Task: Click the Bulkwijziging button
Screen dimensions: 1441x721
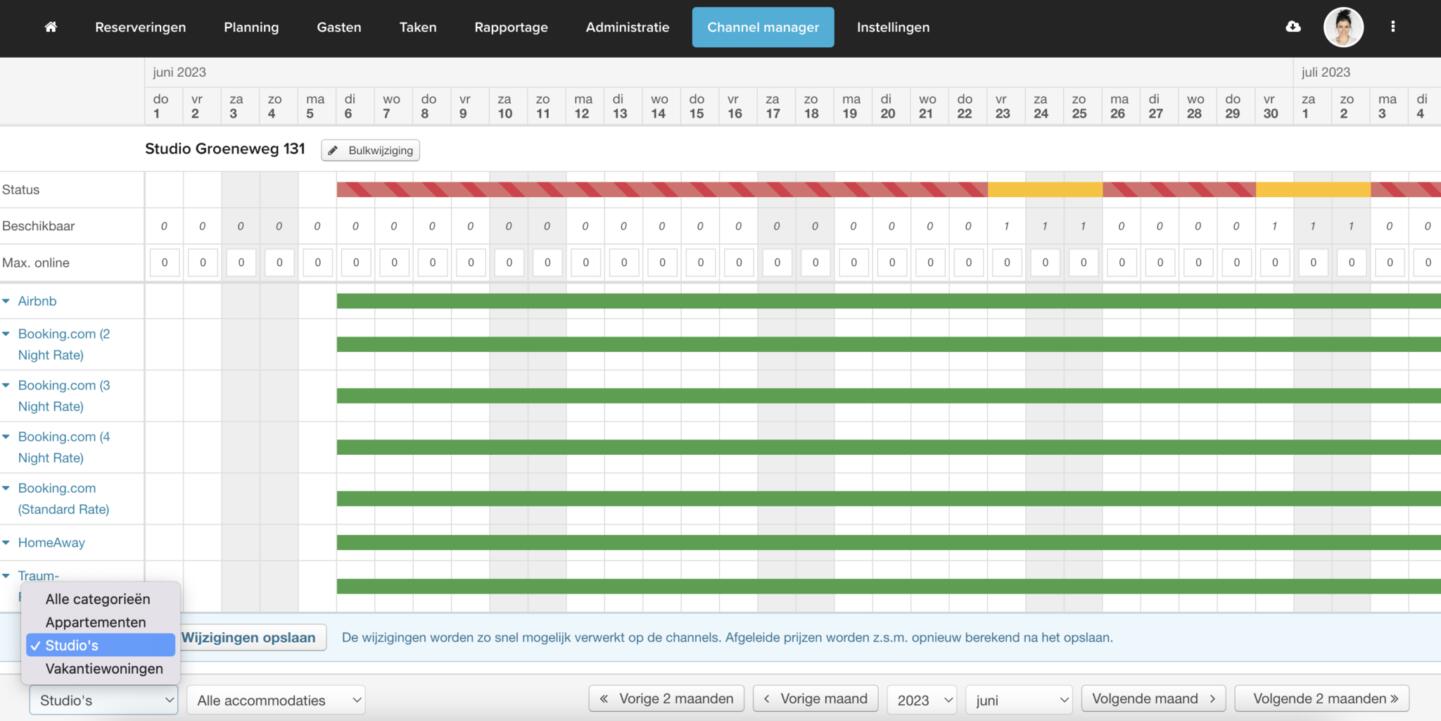Action: click(x=371, y=150)
